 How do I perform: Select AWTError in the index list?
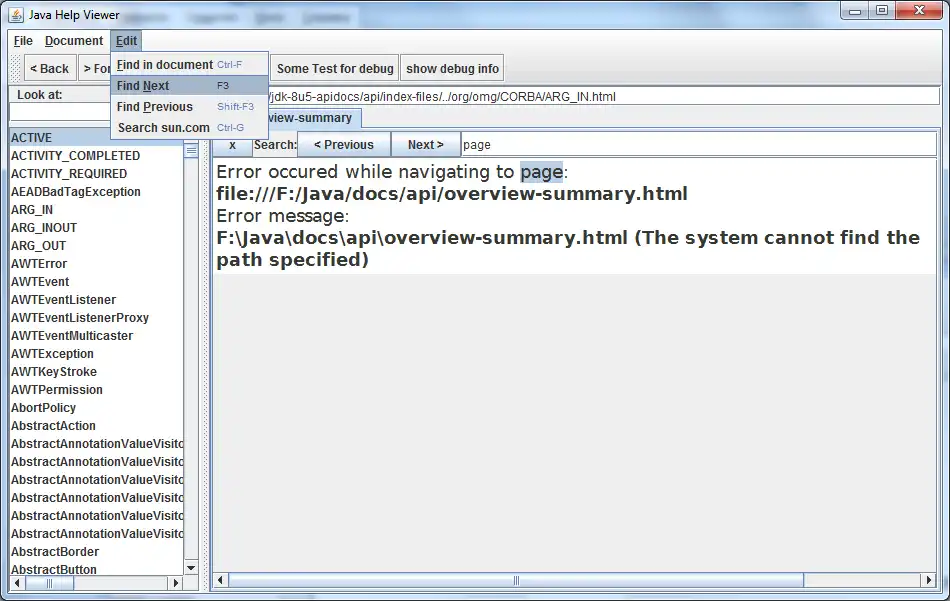(x=97, y=264)
